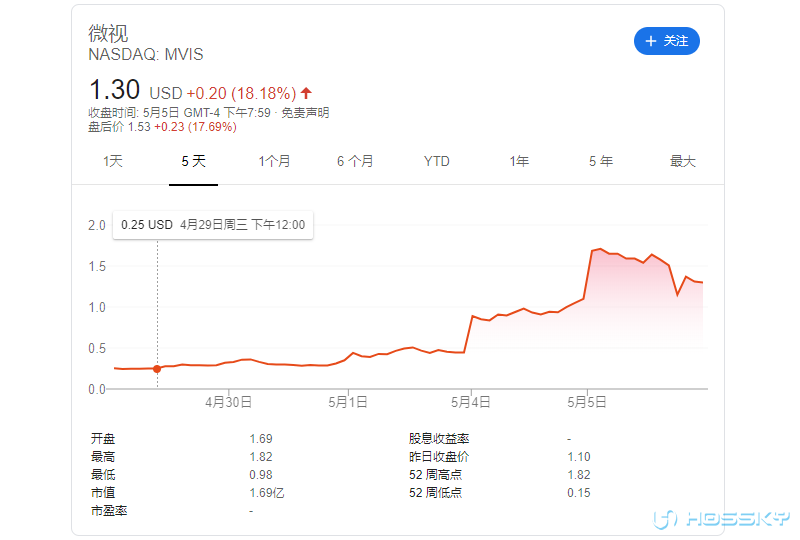The image size is (800, 540).
Task: Click the 股息收益率 label
Action: coord(439,438)
